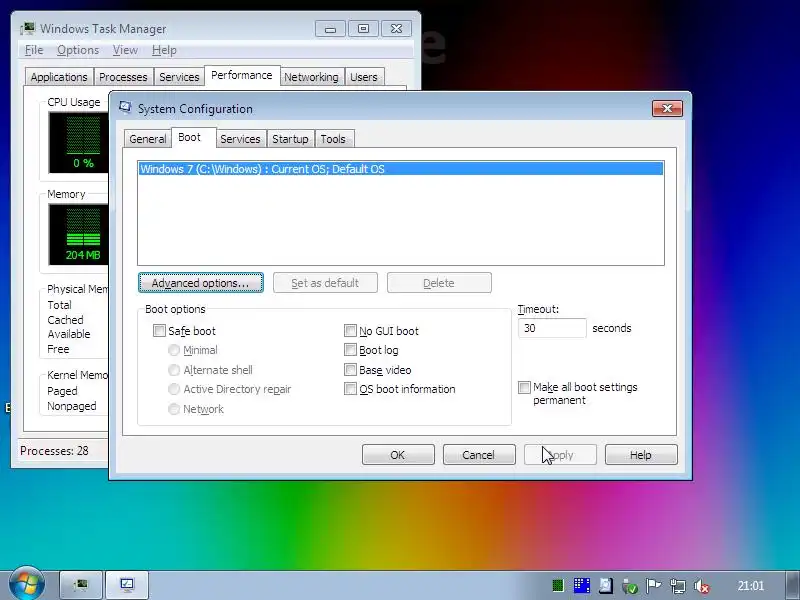
Task: Show the clock reading 21:01
Action: click(x=751, y=586)
